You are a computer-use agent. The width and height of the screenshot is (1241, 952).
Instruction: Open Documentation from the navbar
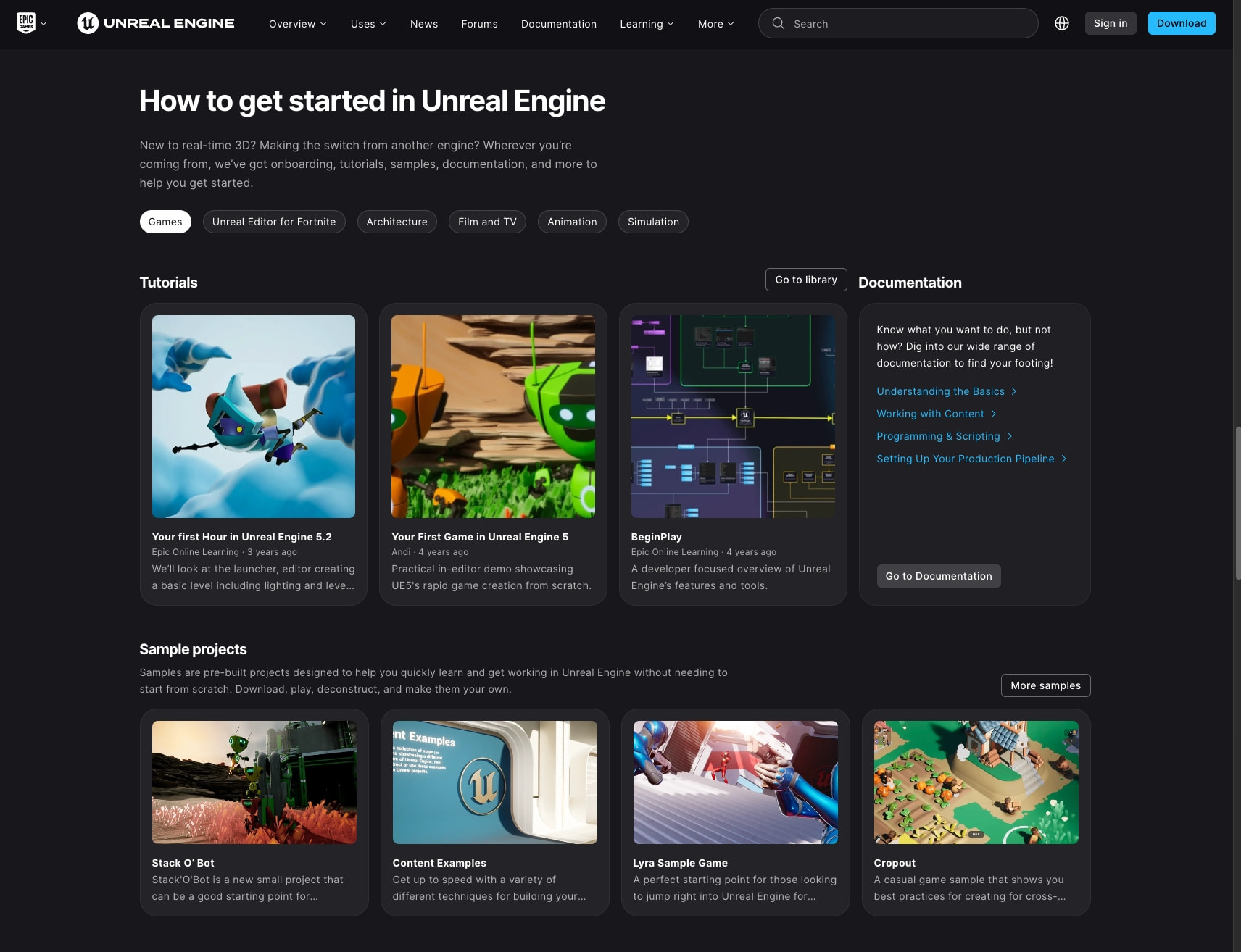pyautogui.click(x=559, y=24)
